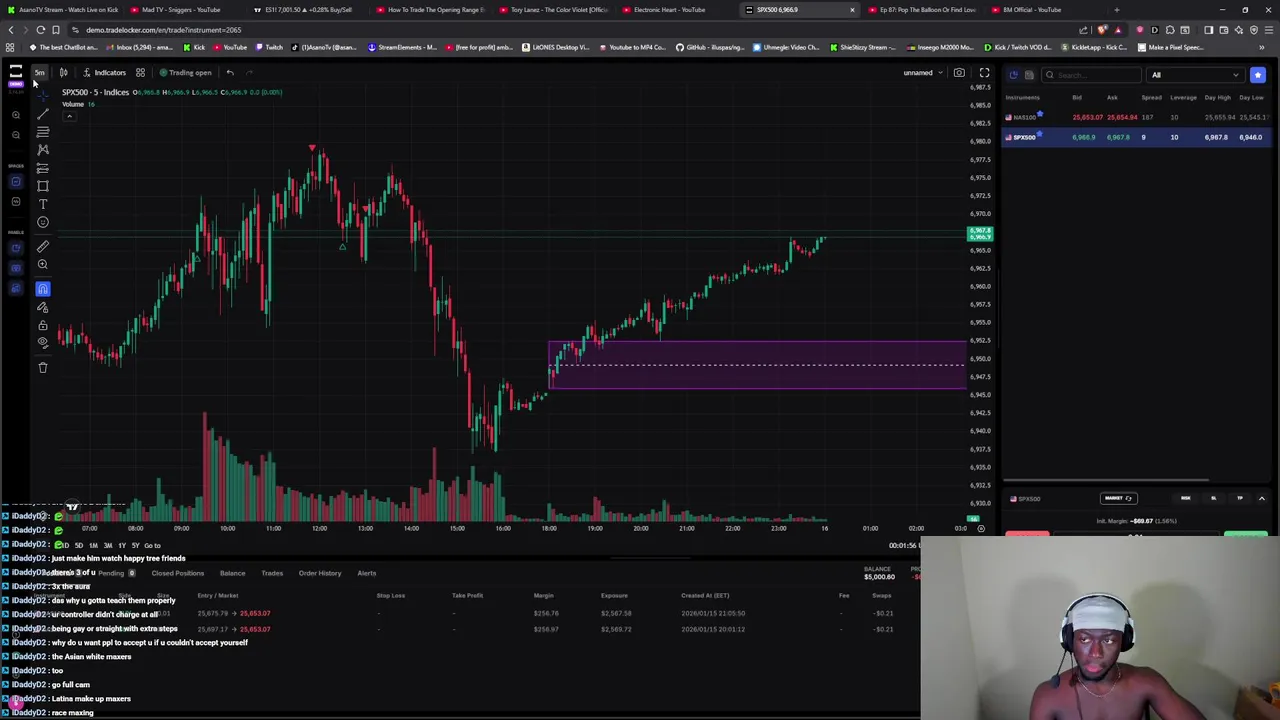The image size is (1280, 720).
Task: Open Pending orders tab
Action: pyautogui.click(x=116, y=573)
